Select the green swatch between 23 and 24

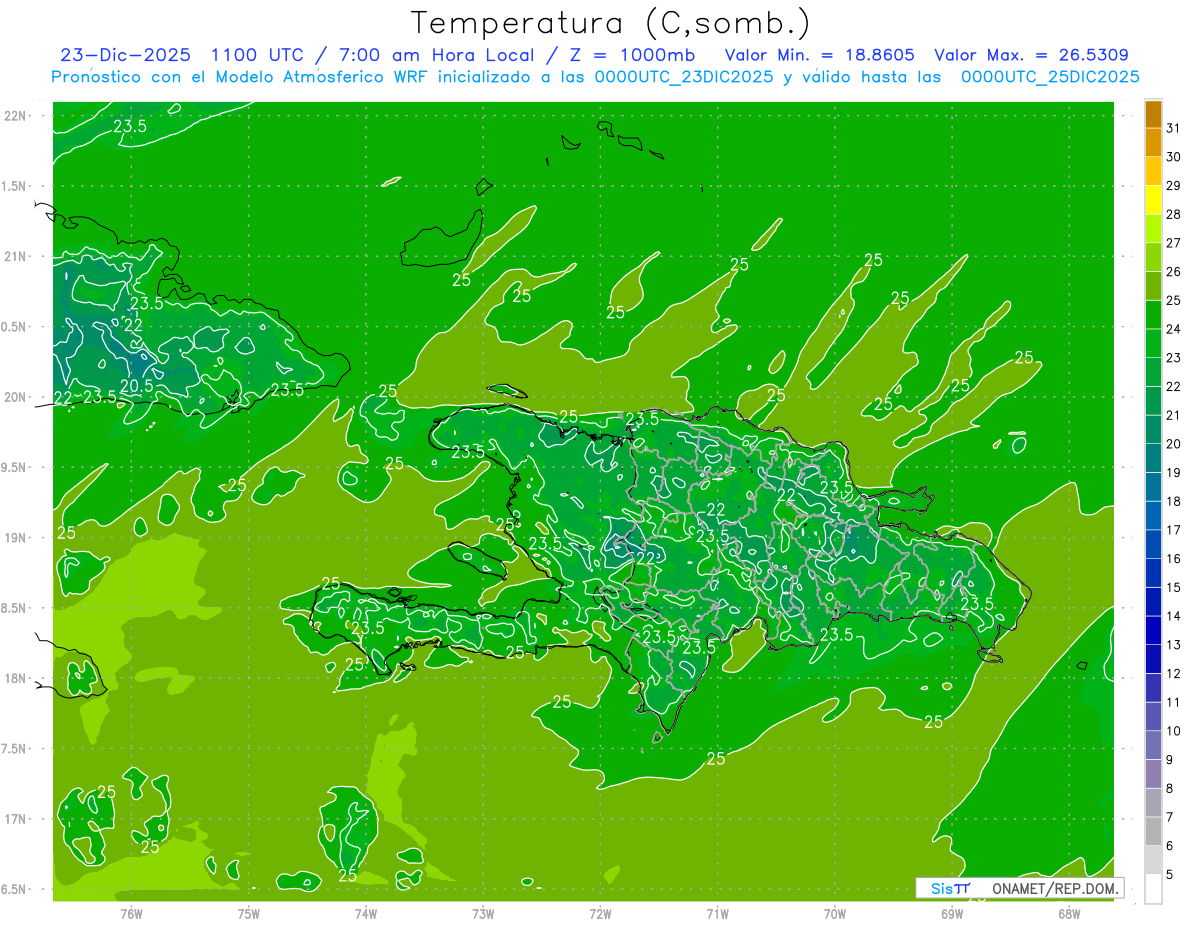[x=1153, y=343]
